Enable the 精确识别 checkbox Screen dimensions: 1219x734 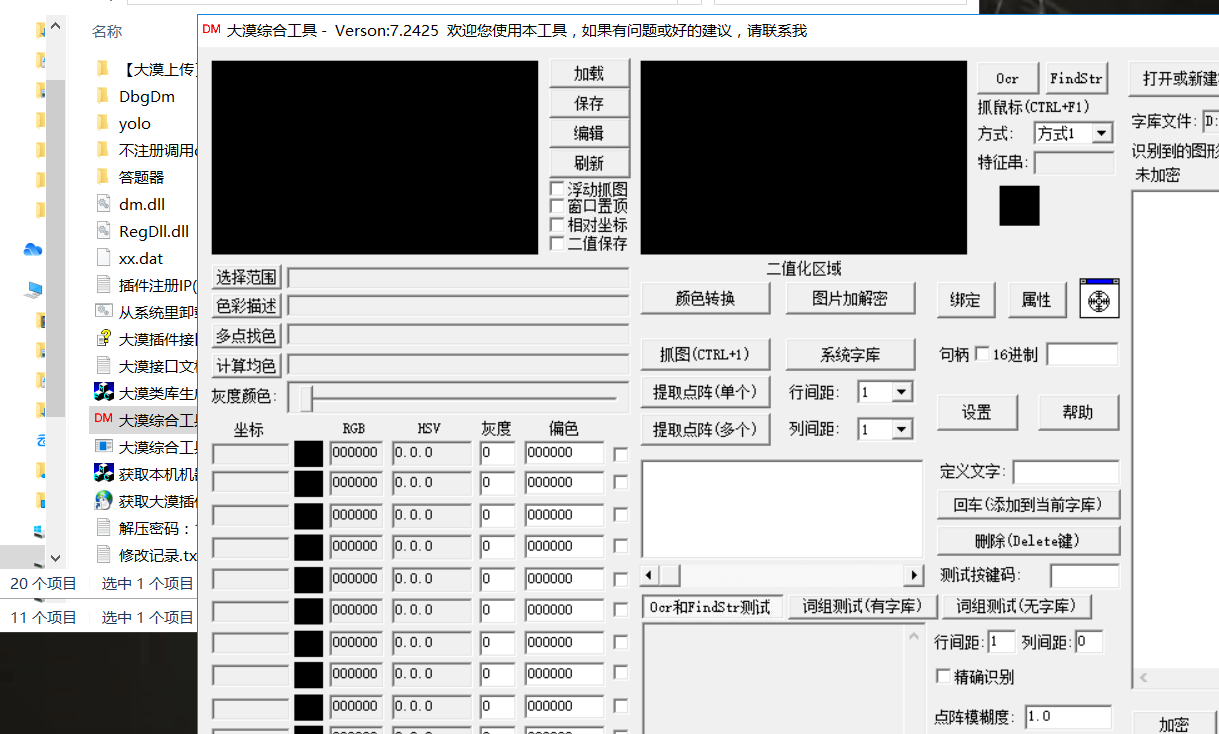943,676
